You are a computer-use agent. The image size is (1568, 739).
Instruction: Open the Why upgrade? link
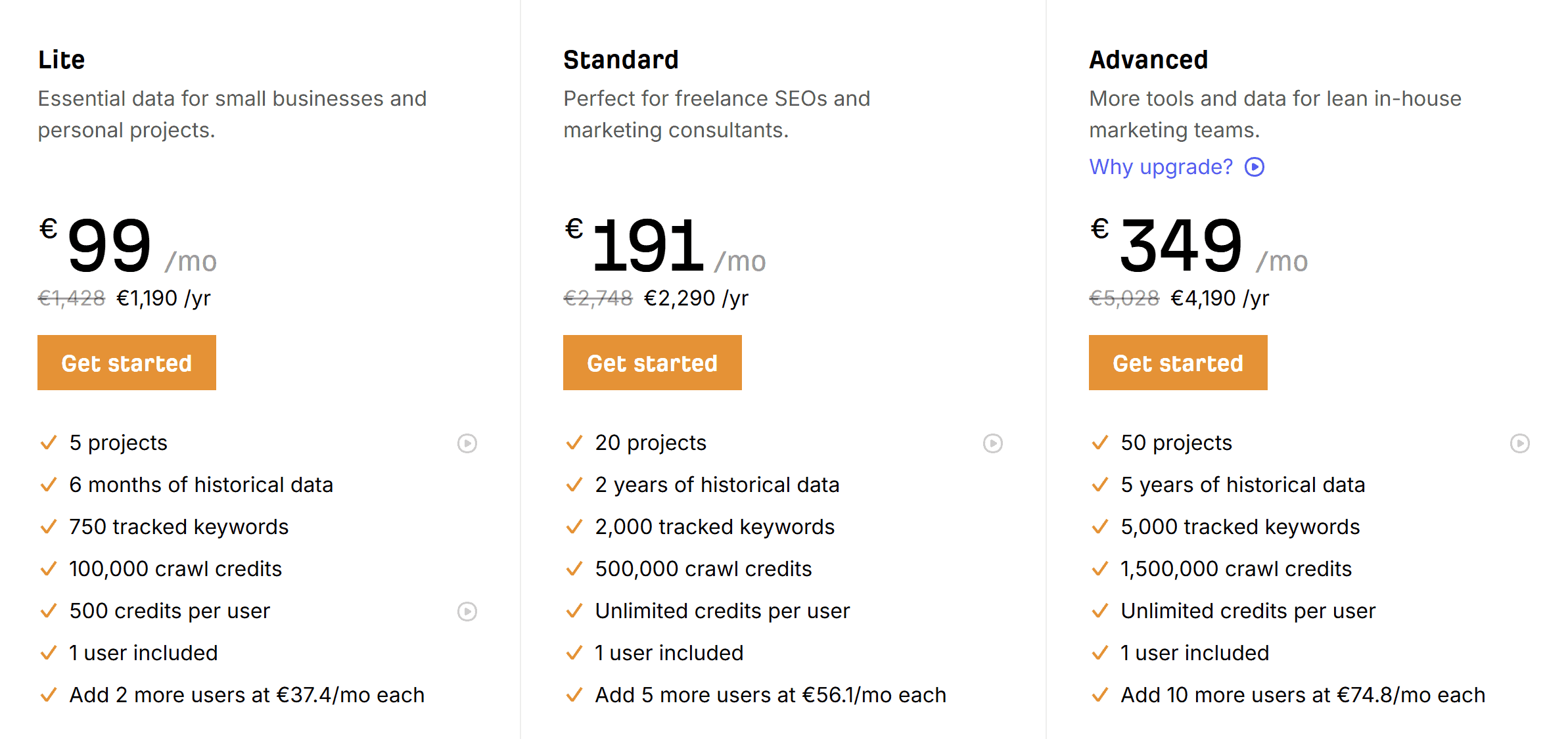pos(1161,168)
